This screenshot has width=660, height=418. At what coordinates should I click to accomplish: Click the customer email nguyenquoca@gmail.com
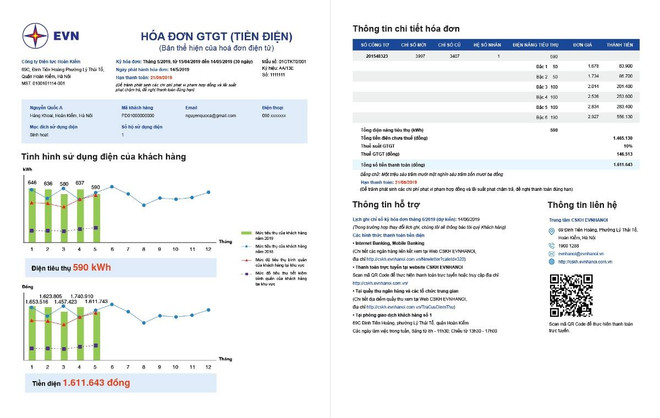[210, 116]
